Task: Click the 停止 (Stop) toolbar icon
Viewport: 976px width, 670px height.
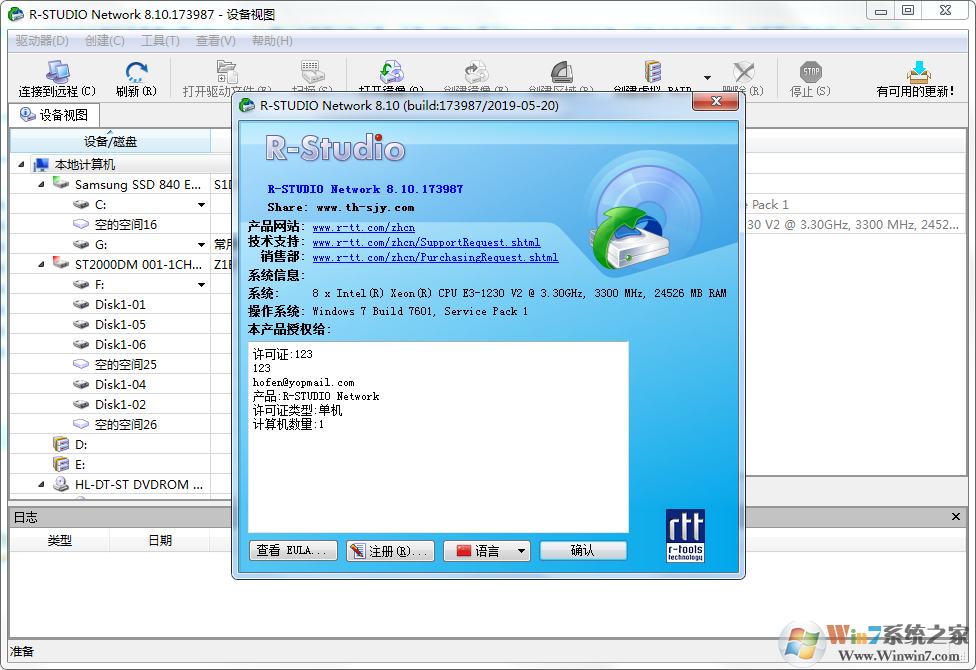Action: pyautogui.click(x=810, y=72)
